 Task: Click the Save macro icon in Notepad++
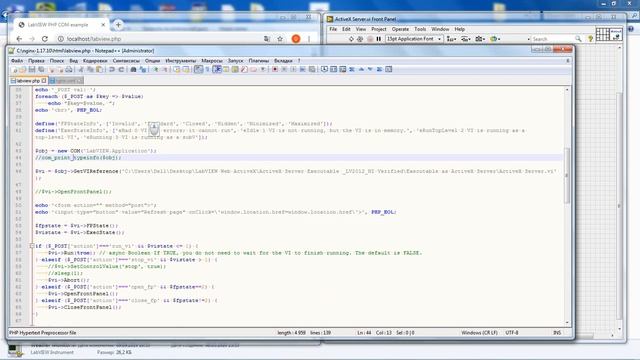(312, 69)
